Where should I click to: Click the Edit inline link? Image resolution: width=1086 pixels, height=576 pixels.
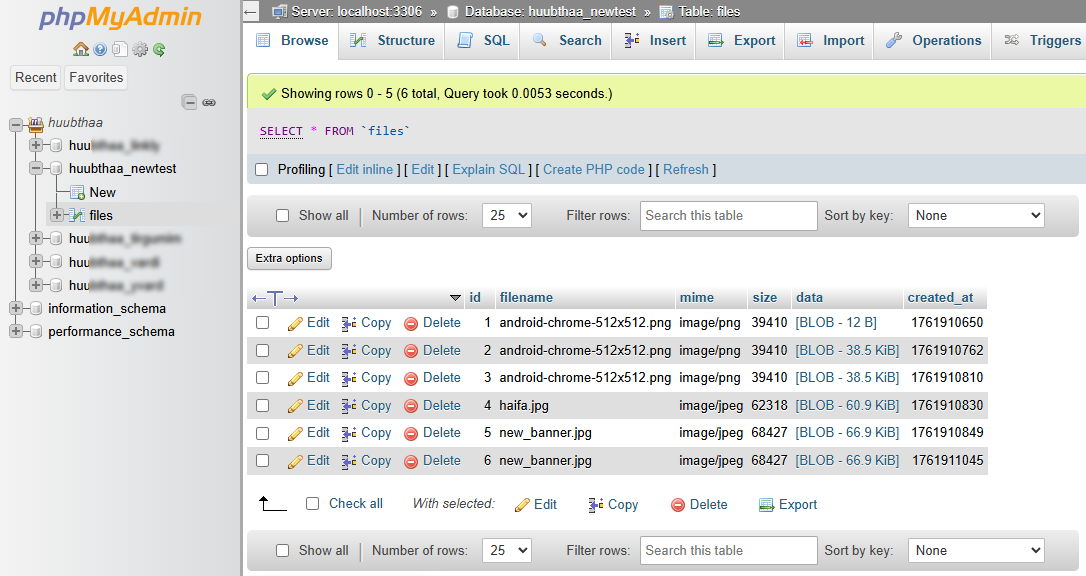pos(364,170)
